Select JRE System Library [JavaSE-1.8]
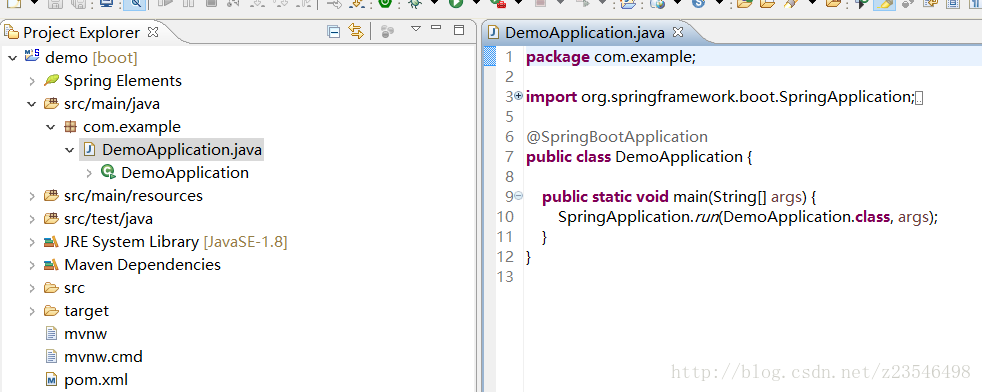The image size is (982, 392). (176, 242)
